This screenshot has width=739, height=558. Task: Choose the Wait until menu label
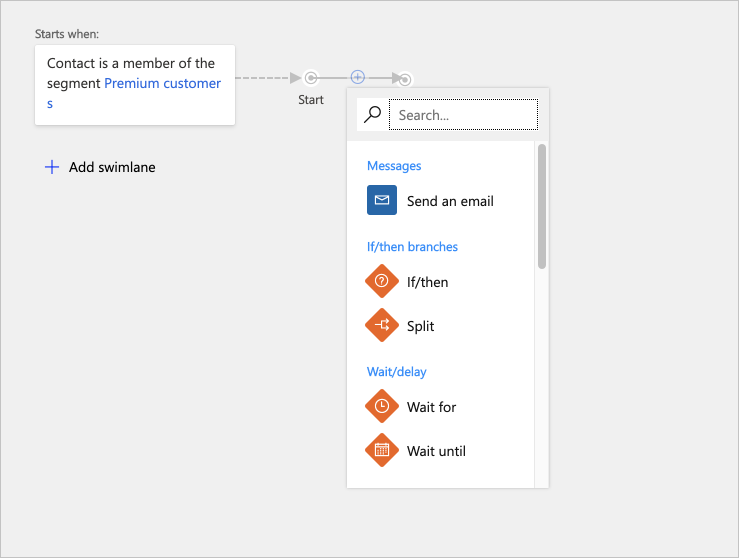click(436, 451)
